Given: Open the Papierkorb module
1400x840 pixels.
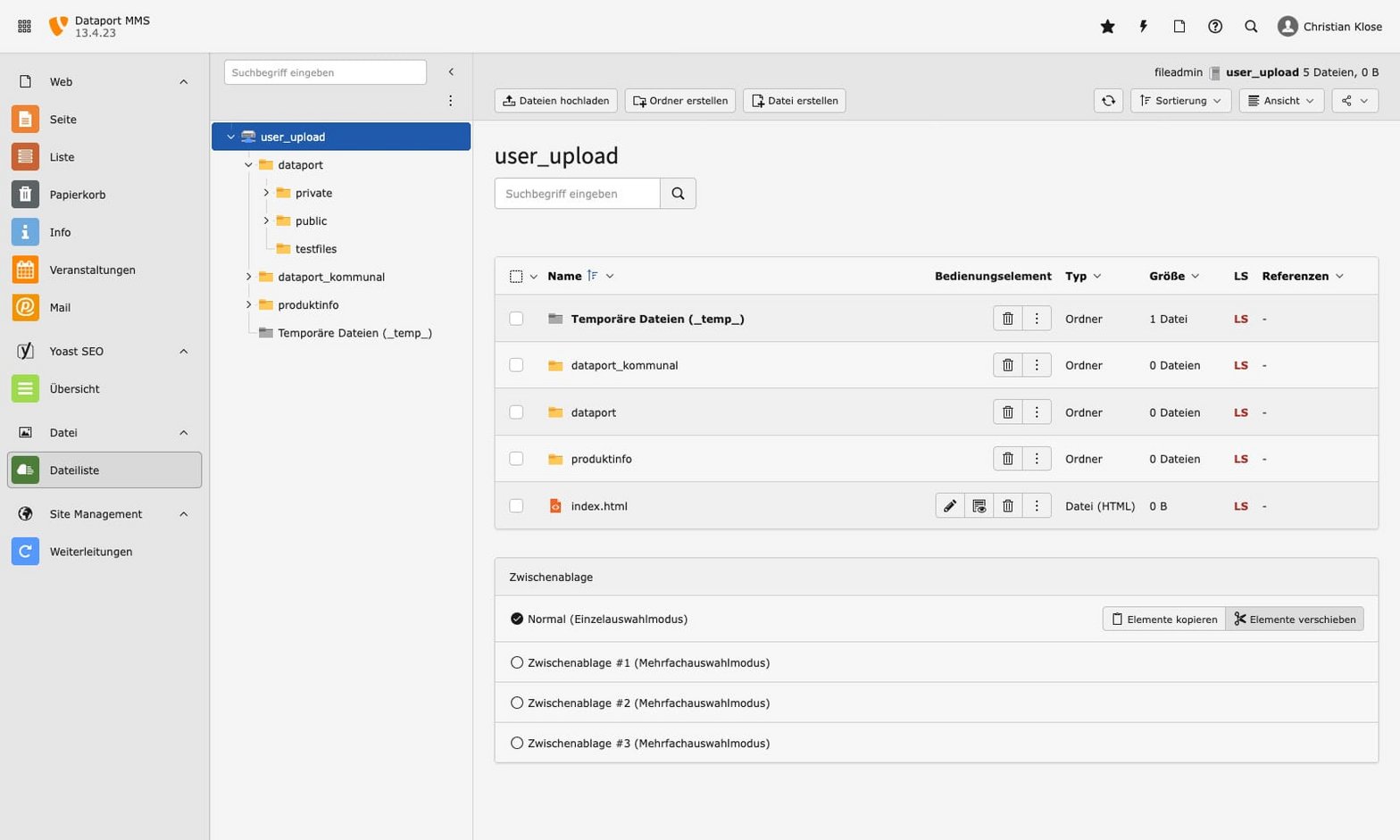Looking at the screenshot, I should 77,195.
